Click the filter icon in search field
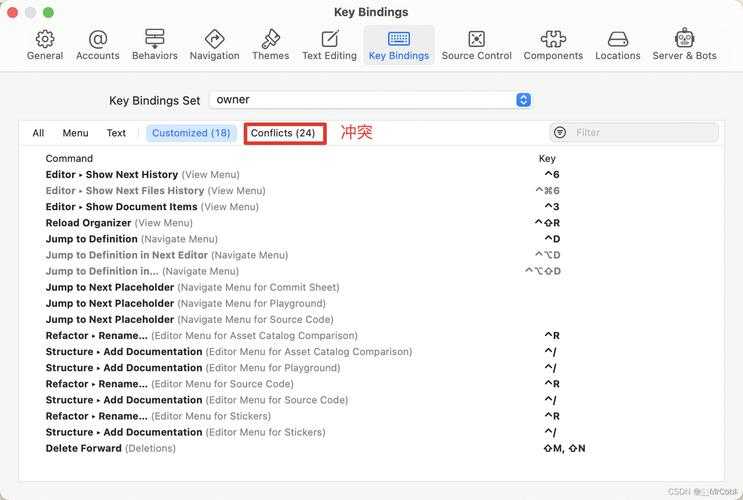This screenshot has height=500, width=743. click(x=560, y=132)
